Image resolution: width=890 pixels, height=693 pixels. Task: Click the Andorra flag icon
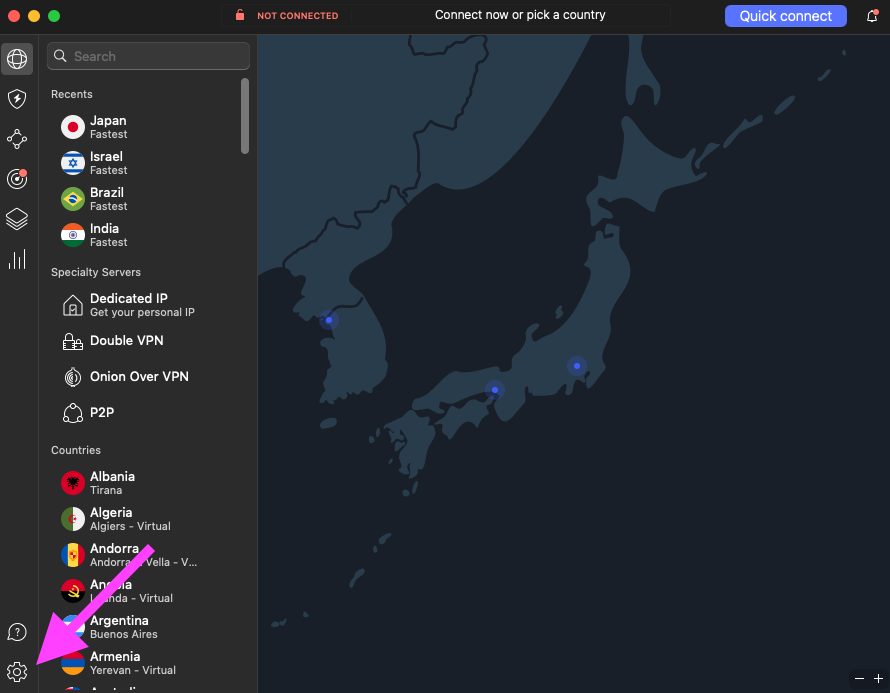[73, 555]
